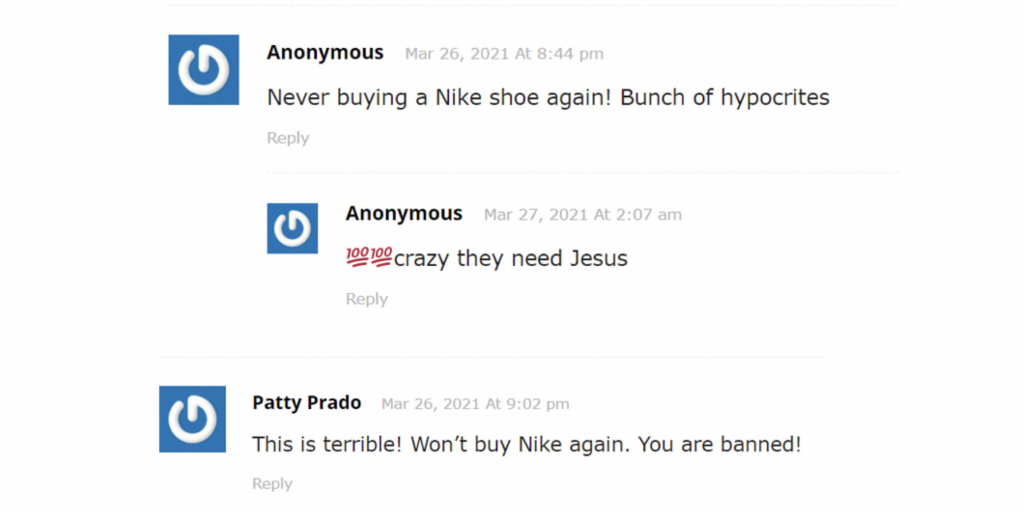The width and height of the screenshot is (1024, 512).
Task: Click the avatar of the 2:07 am Anonymous reply
Action: tap(292, 229)
